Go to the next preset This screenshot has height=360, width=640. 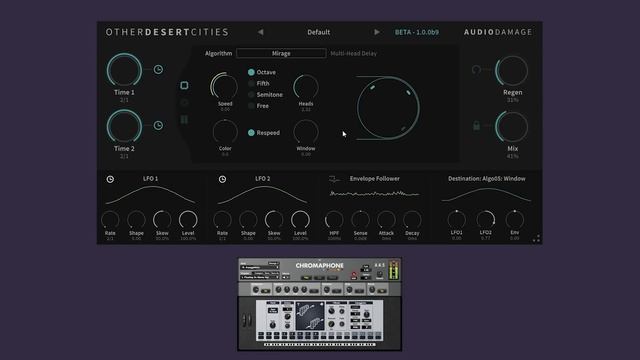click(377, 32)
